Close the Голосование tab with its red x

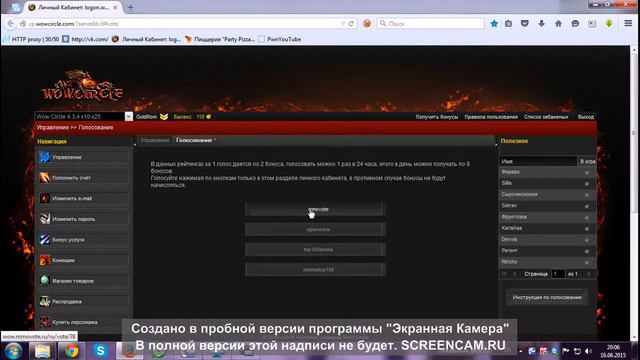(216, 140)
